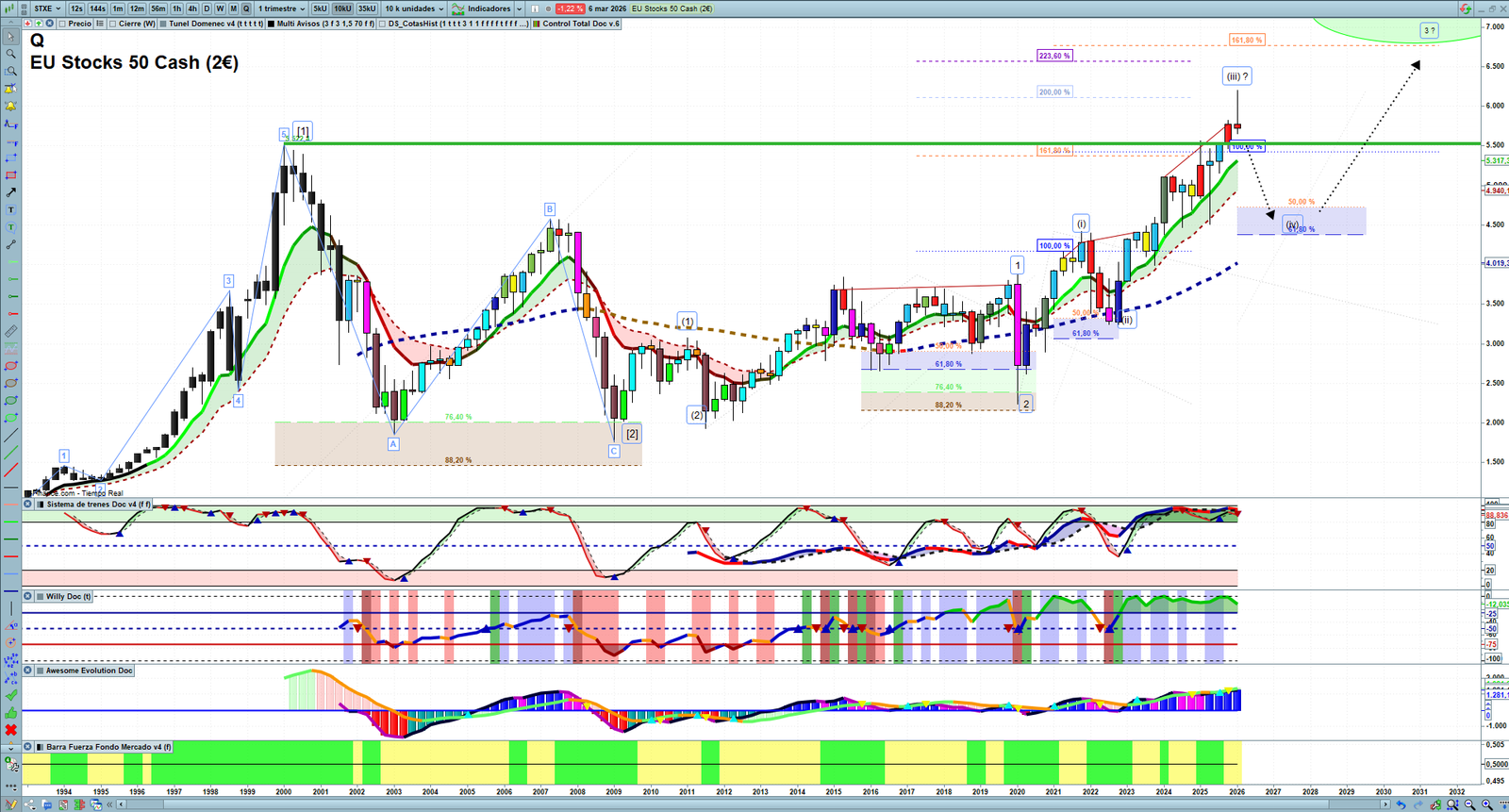Viewport: 1509px width, 812px height.
Task: Click the red X delete icon in left toolbar
Action: 10,730
